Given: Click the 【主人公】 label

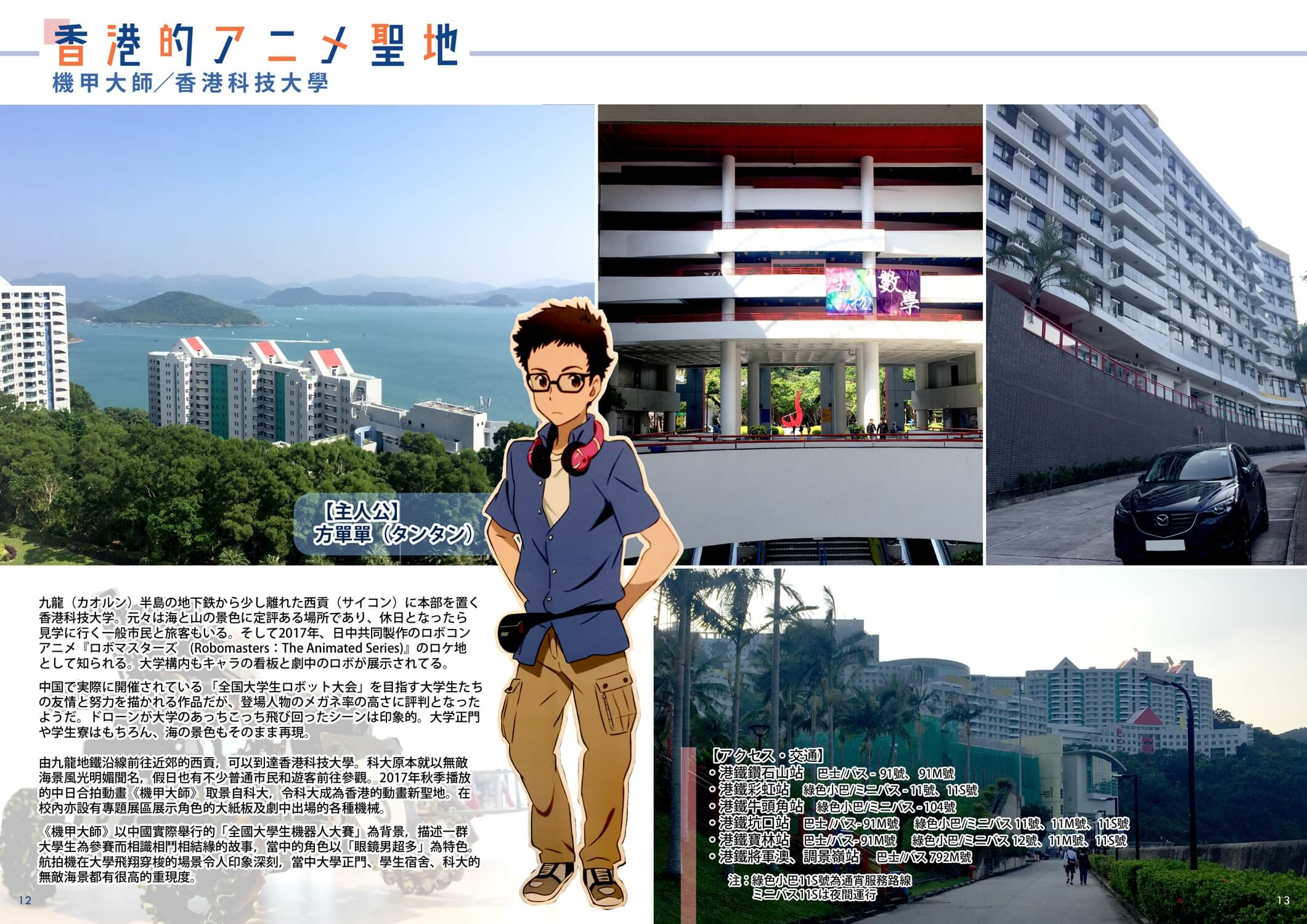Looking at the screenshot, I should [362, 511].
